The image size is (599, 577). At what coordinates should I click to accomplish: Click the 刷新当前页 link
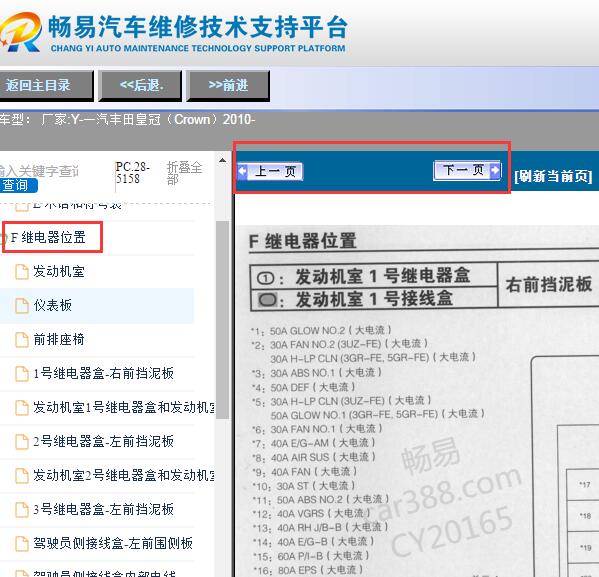click(x=553, y=177)
